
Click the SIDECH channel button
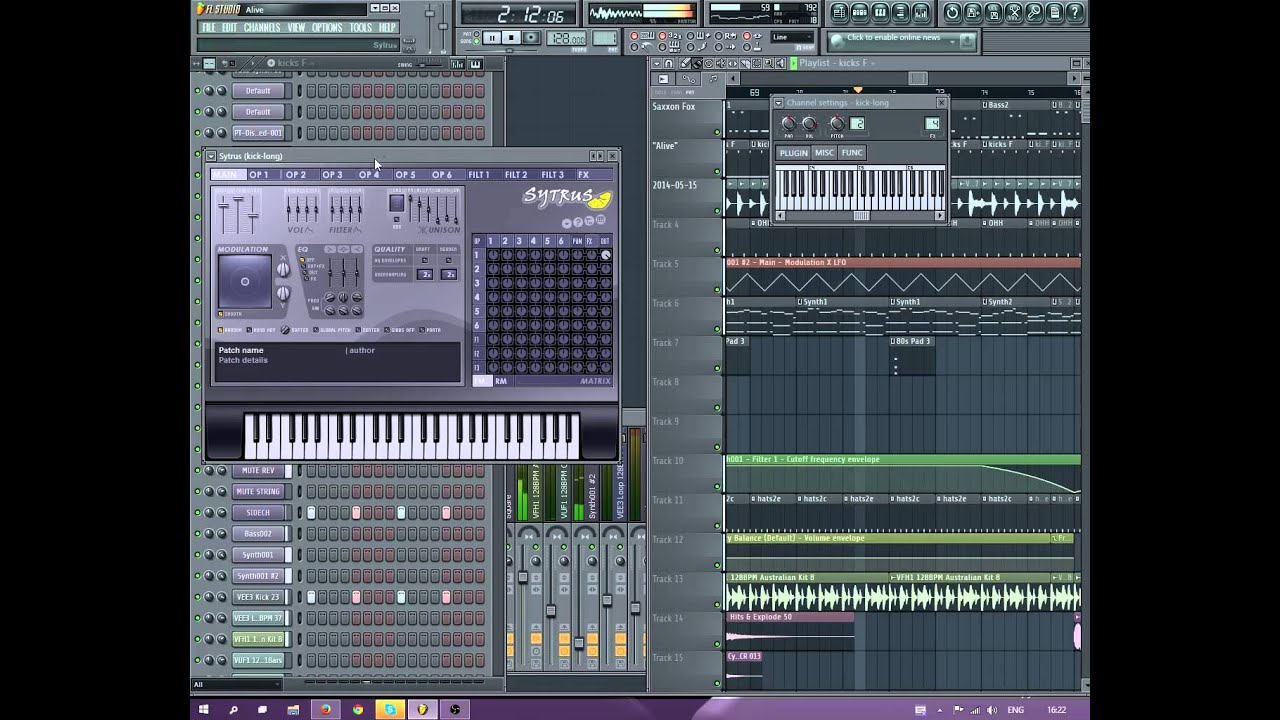(x=258, y=513)
